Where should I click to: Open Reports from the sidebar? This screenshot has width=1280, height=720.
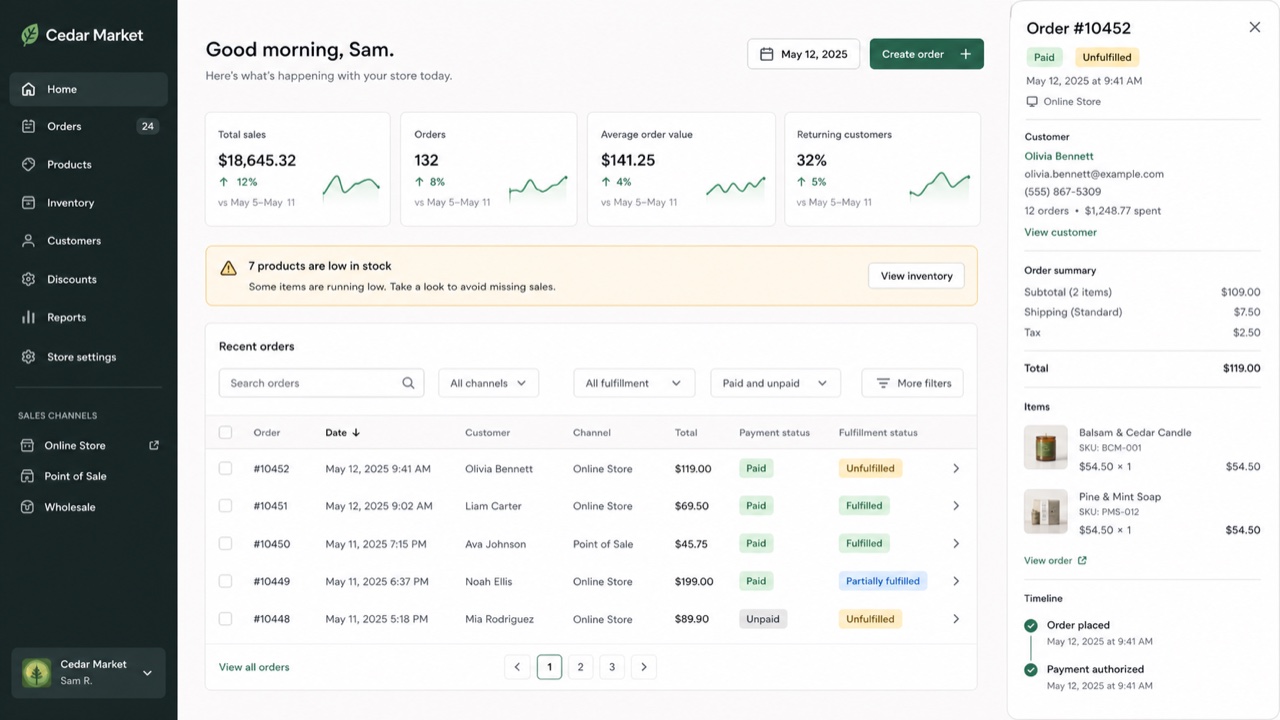tap(89, 317)
